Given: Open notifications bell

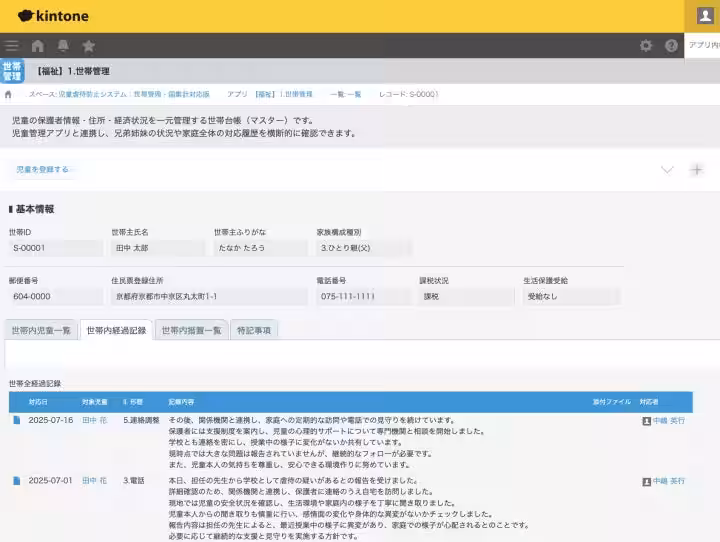Looking at the screenshot, I should (x=63, y=45).
